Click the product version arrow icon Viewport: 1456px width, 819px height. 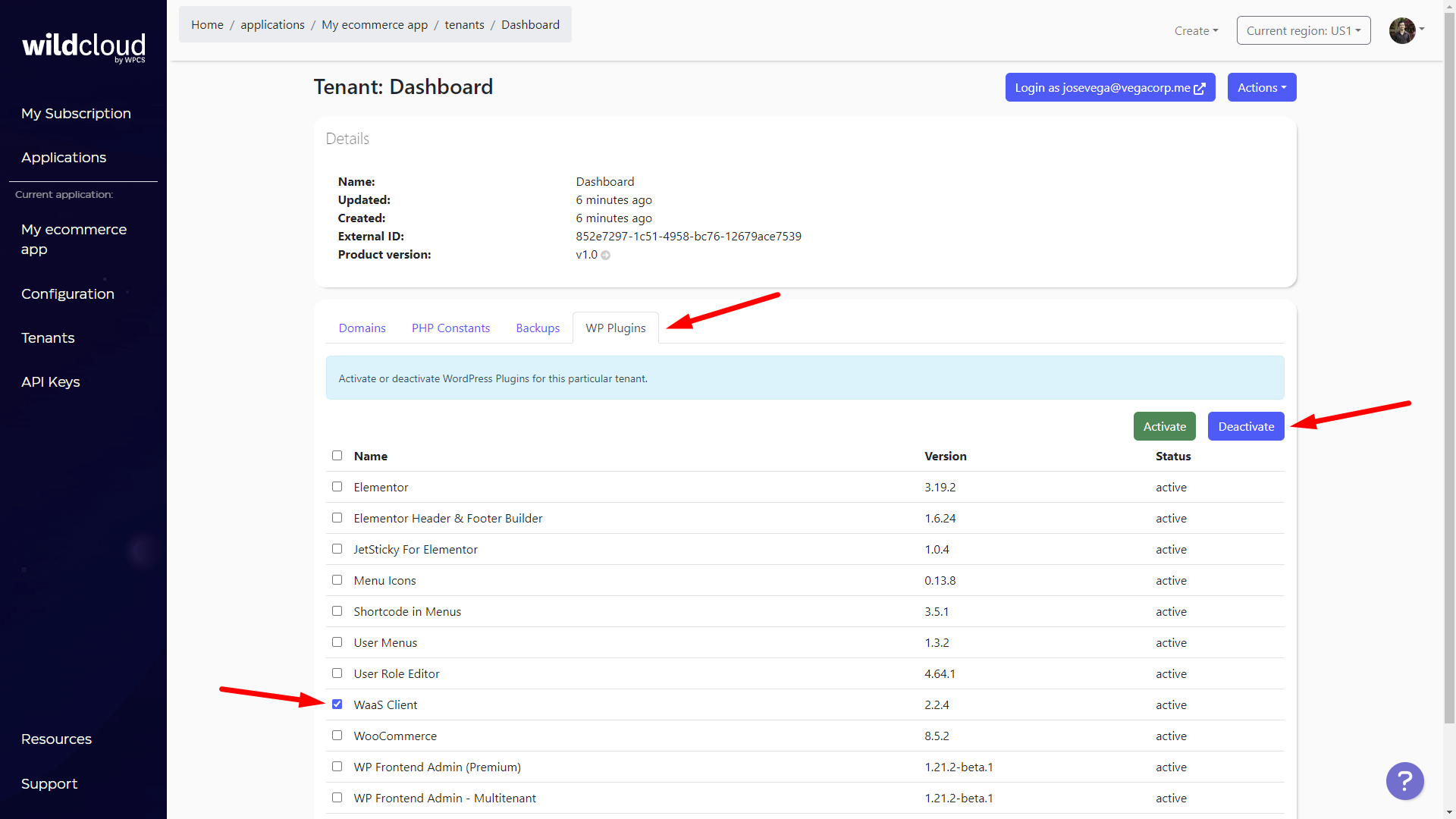pos(605,256)
